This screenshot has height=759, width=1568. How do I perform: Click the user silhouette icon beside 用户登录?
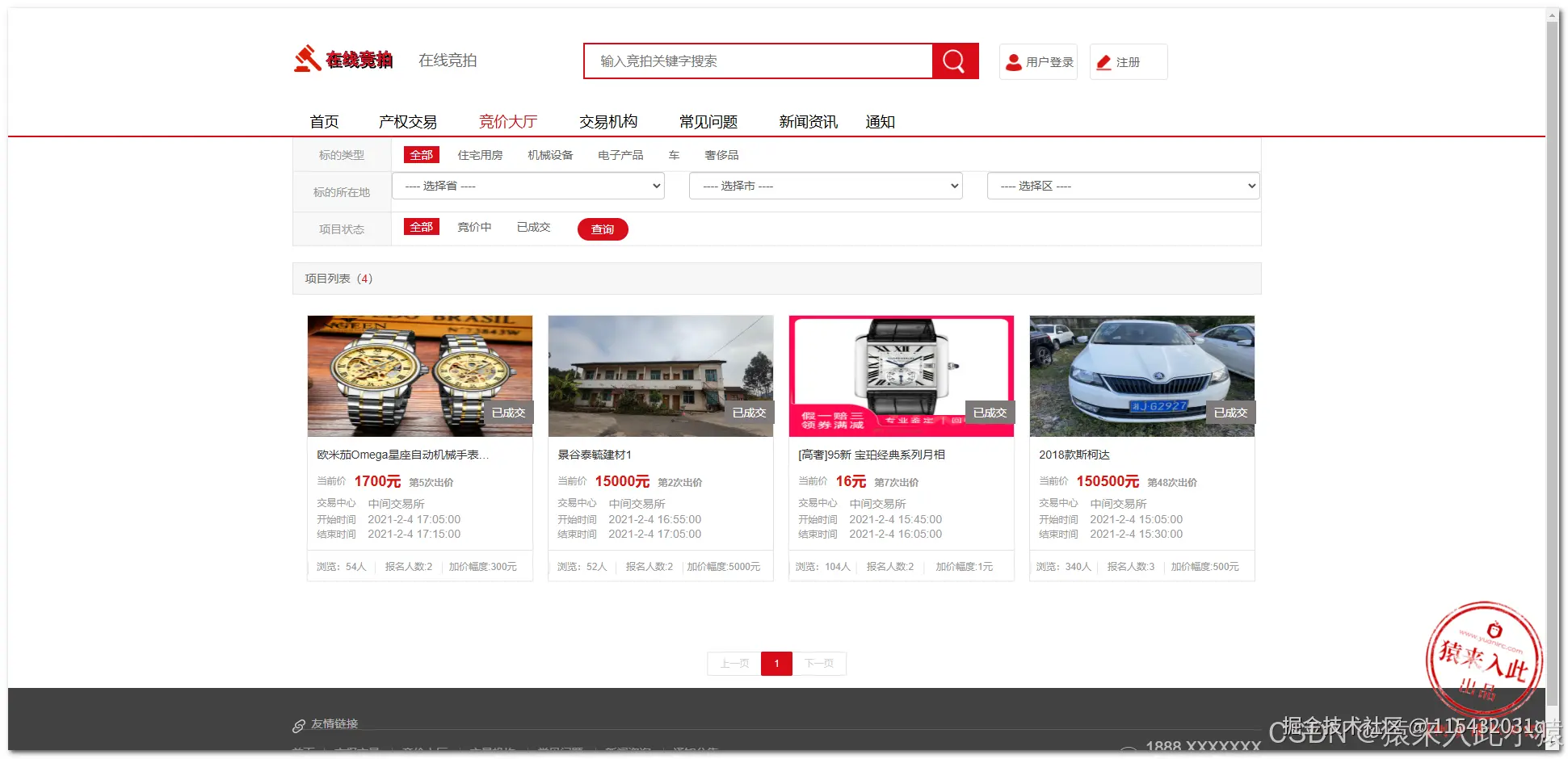click(1013, 61)
